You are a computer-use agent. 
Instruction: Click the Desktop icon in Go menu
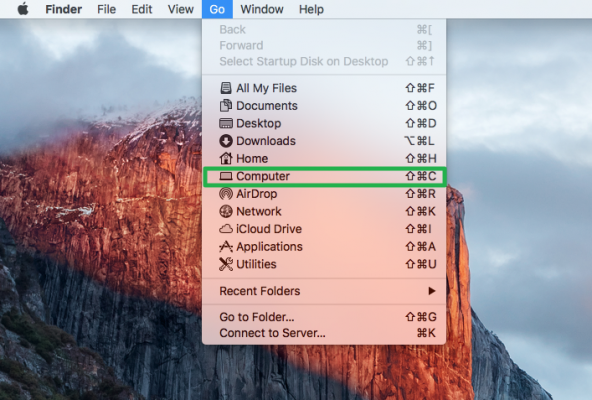pos(226,123)
